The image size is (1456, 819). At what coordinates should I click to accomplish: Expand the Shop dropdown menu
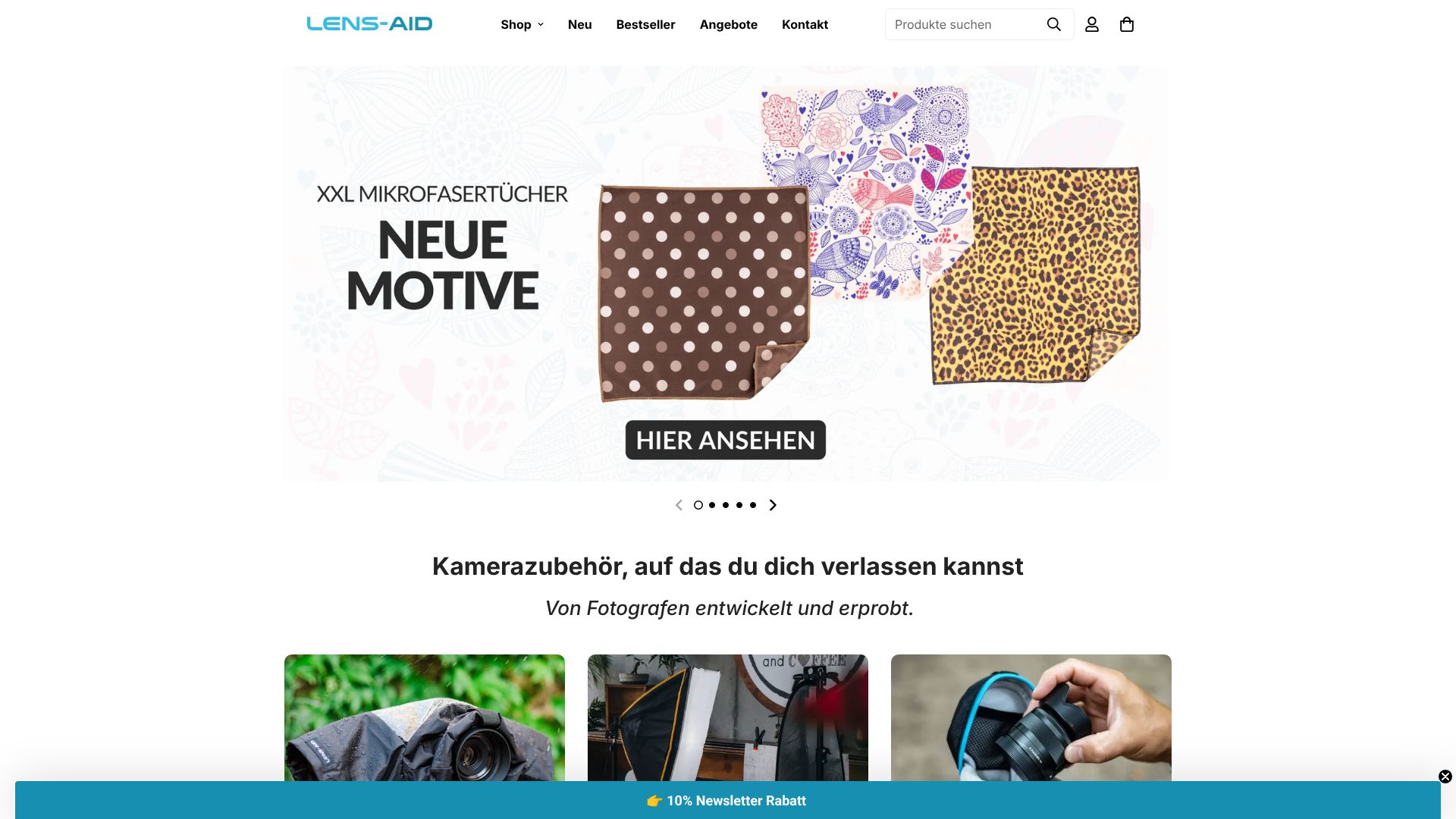[522, 24]
